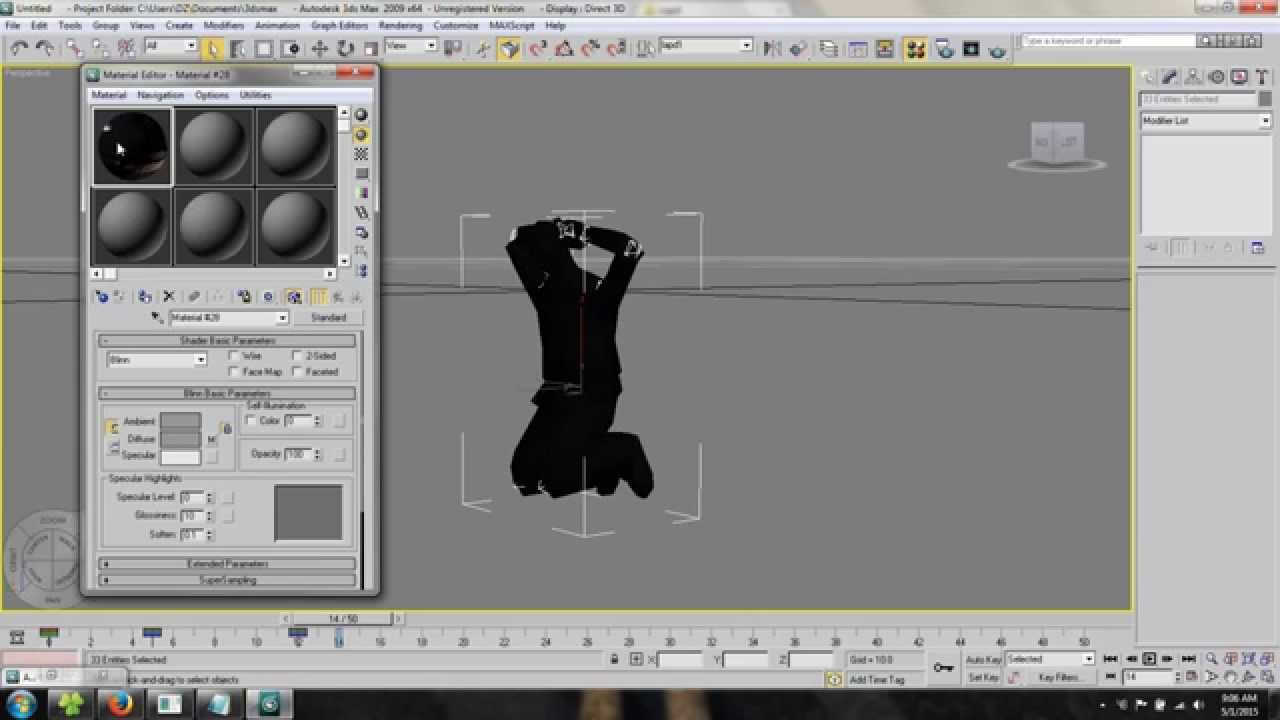This screenshot has height=720, width=1280.
Task: Click Get Material in Material Editor
Action: click(102, 296)
